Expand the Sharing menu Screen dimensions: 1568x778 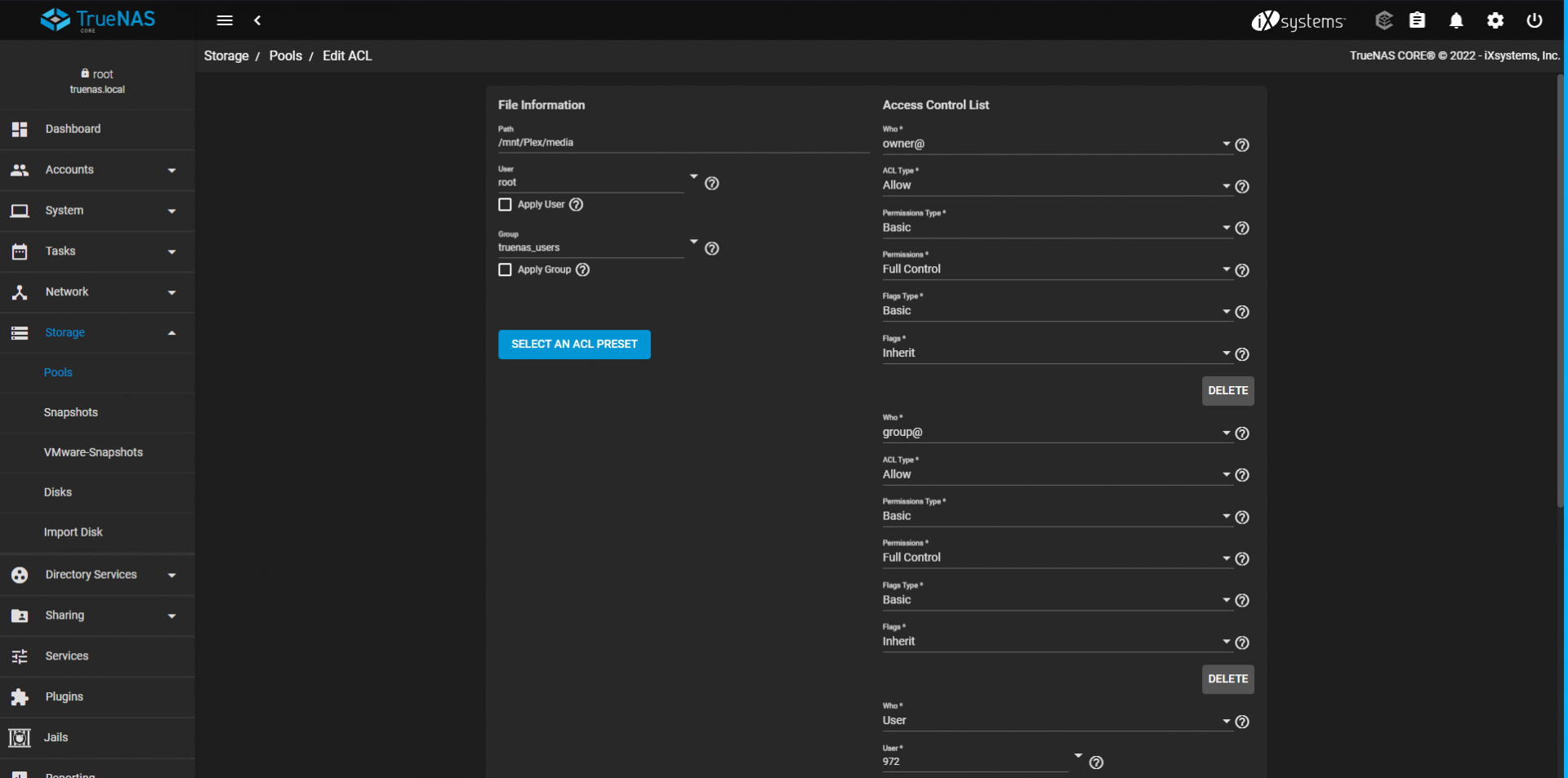97,616
